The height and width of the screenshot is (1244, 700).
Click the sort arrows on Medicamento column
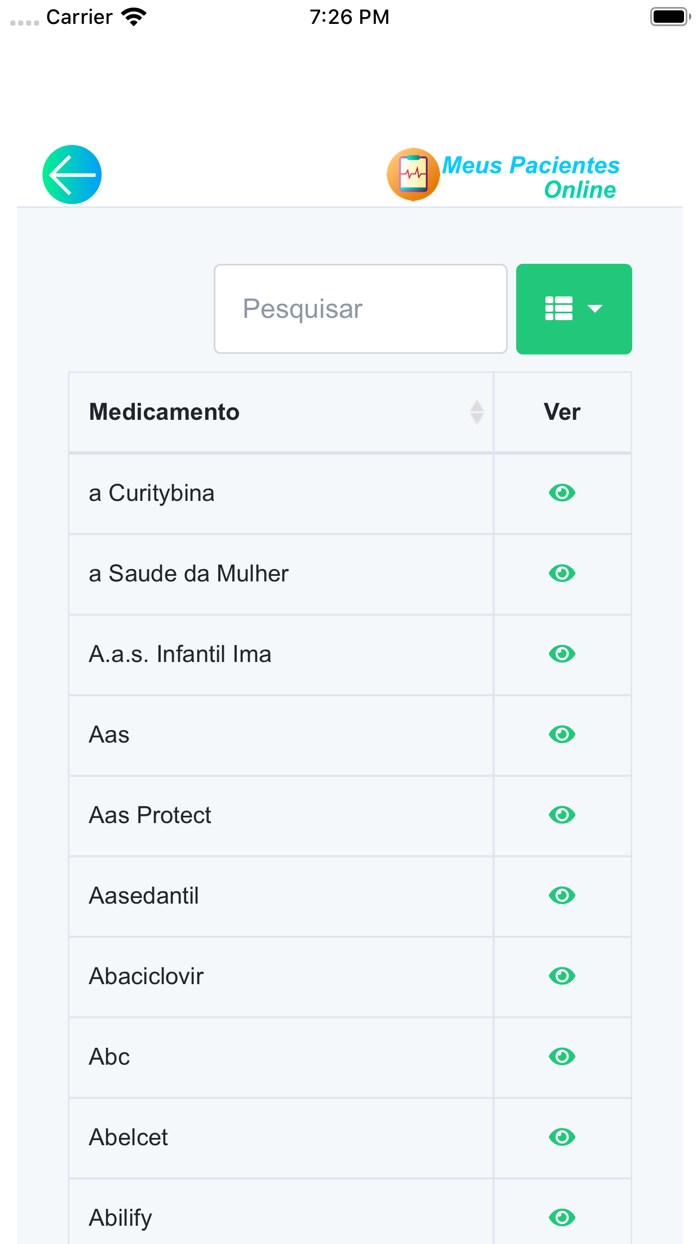pyautogui.click(x=477, y=412)
